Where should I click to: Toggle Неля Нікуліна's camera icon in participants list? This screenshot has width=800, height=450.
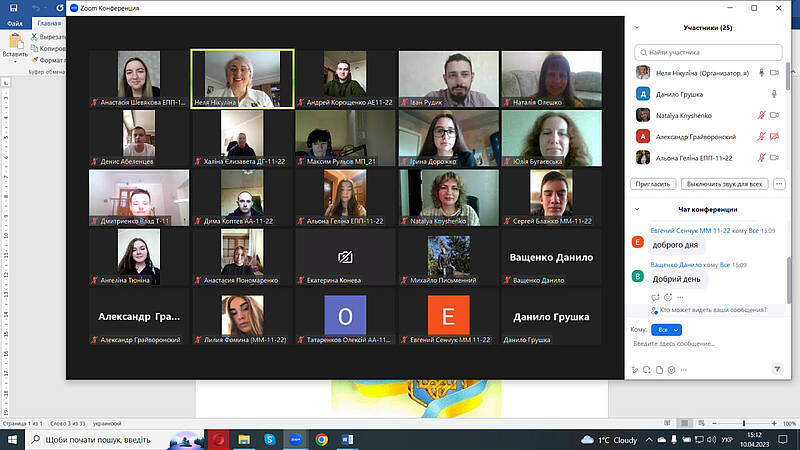774,73
